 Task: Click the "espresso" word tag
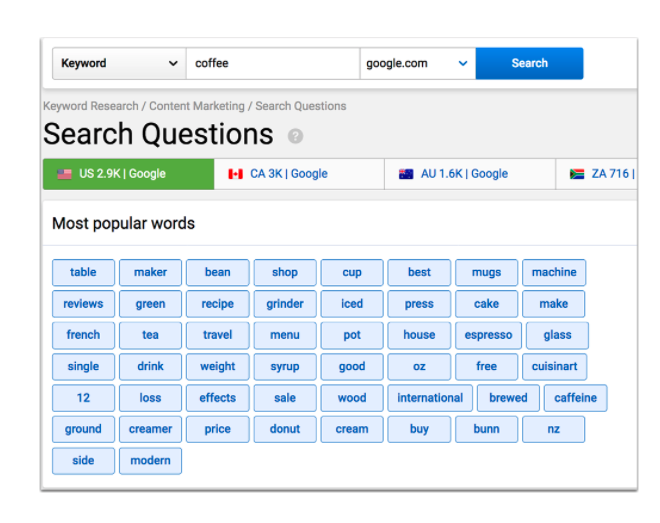click(x=488, y=335)
